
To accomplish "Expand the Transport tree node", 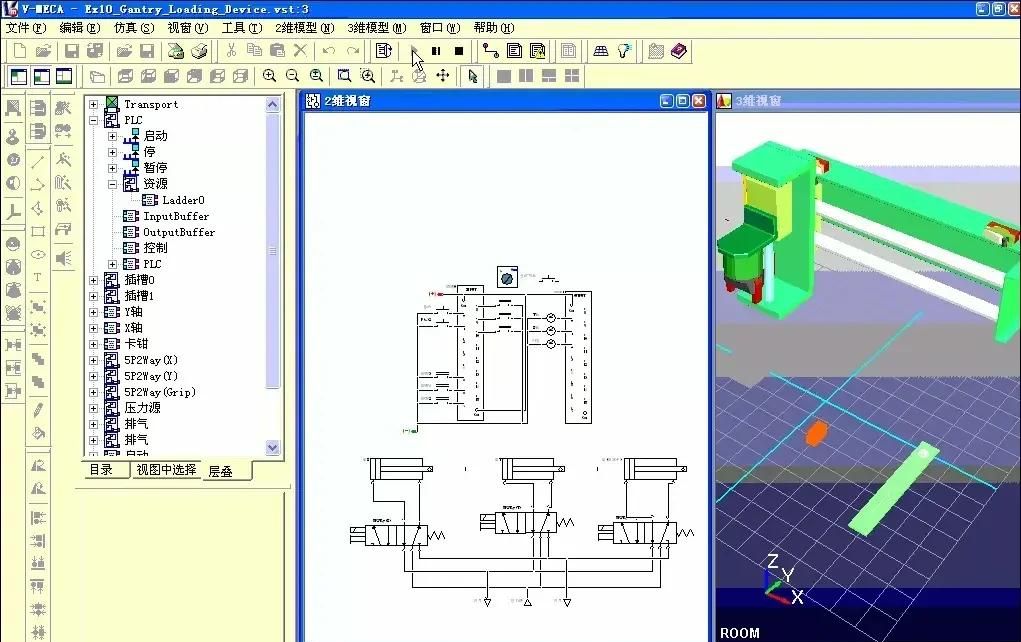I will pos(94,104).
